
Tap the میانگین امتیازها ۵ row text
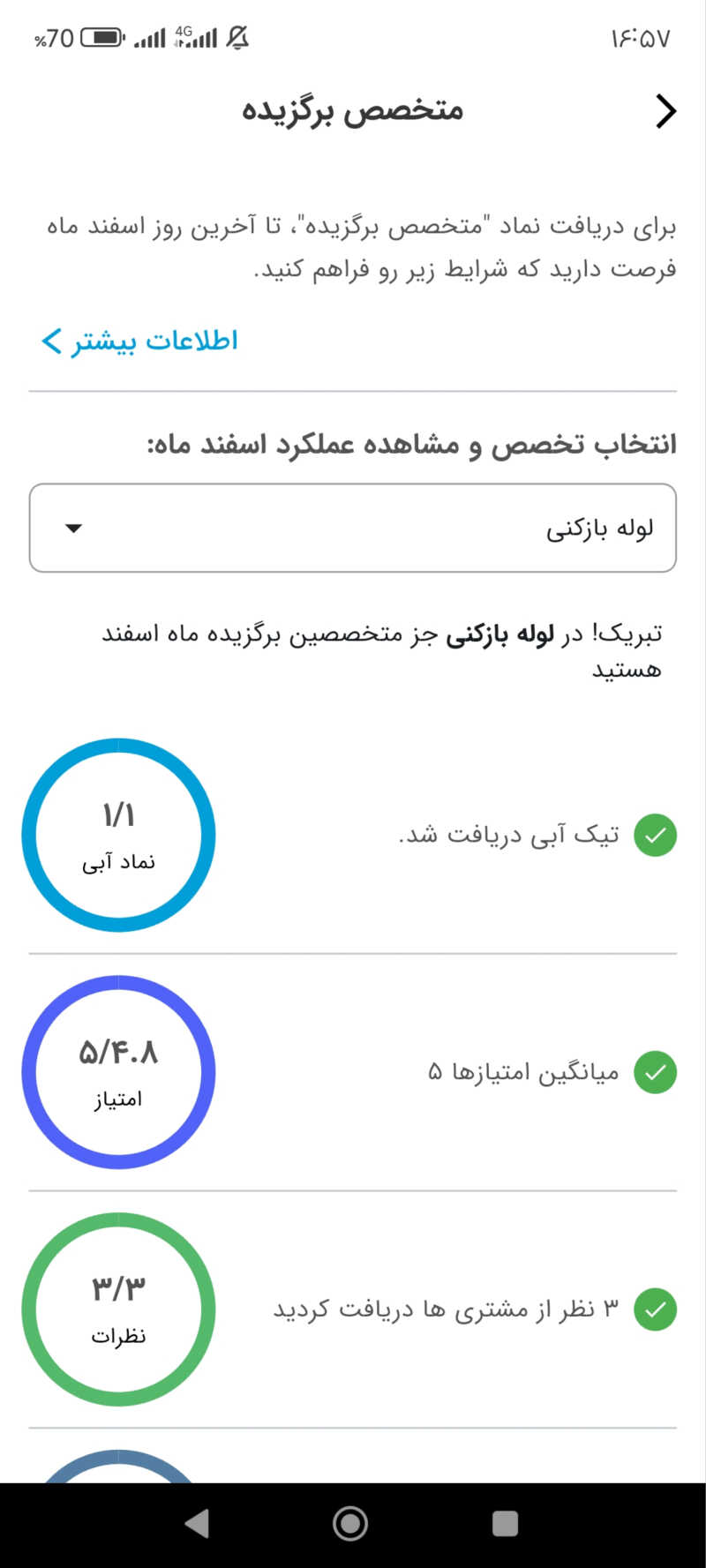coord(523,1072)
